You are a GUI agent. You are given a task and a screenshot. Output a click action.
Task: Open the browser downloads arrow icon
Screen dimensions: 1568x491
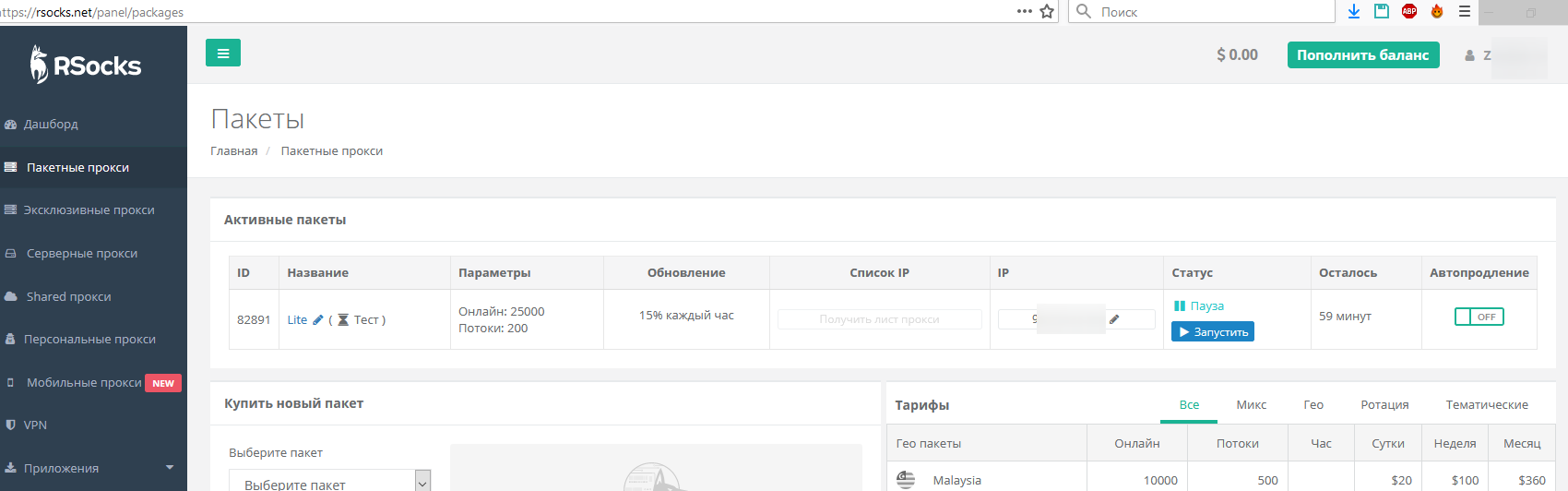[x=1353, y=11]
